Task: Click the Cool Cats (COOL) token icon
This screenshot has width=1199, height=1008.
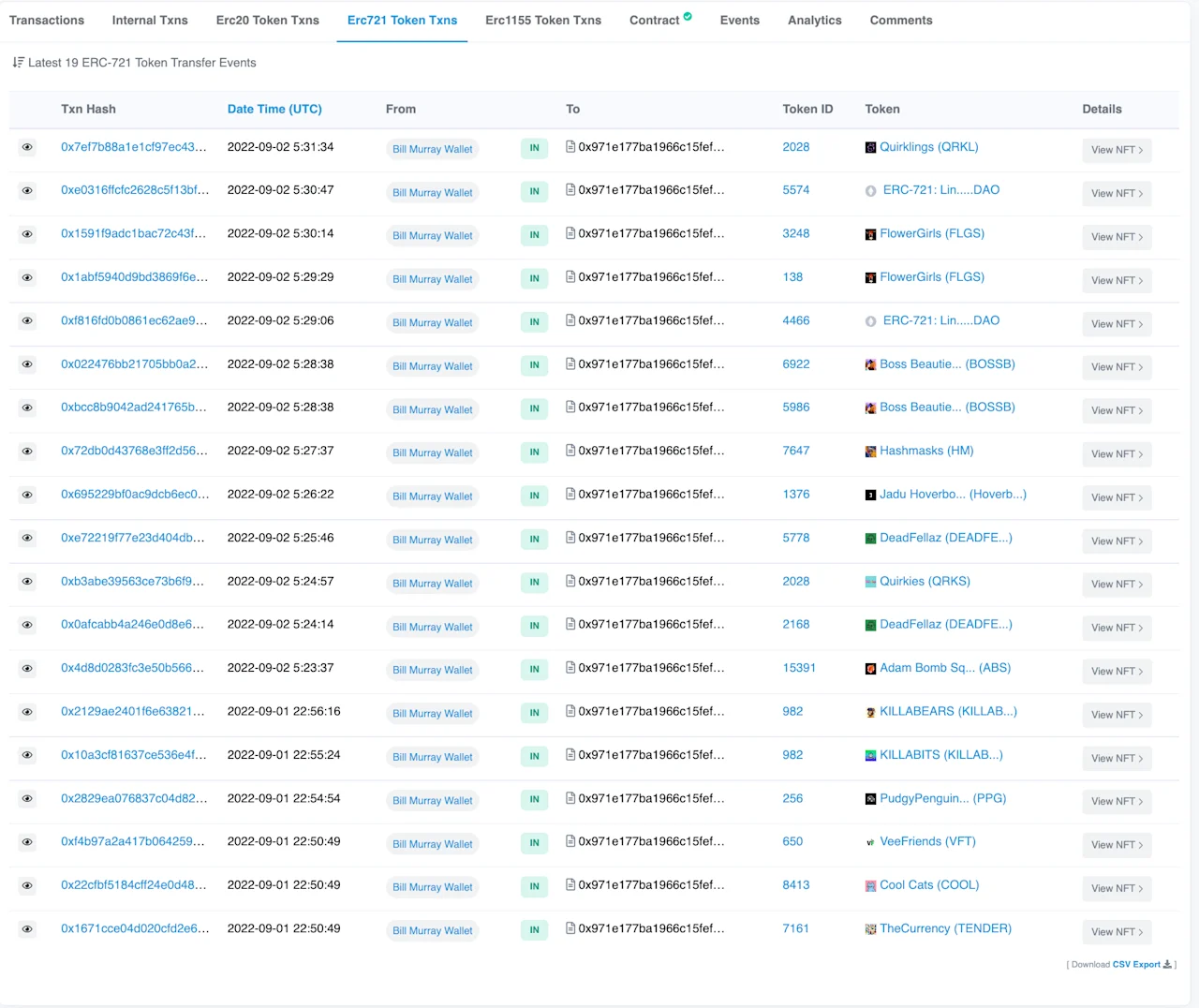Action: pyautogui.click(x=871, y=885)
